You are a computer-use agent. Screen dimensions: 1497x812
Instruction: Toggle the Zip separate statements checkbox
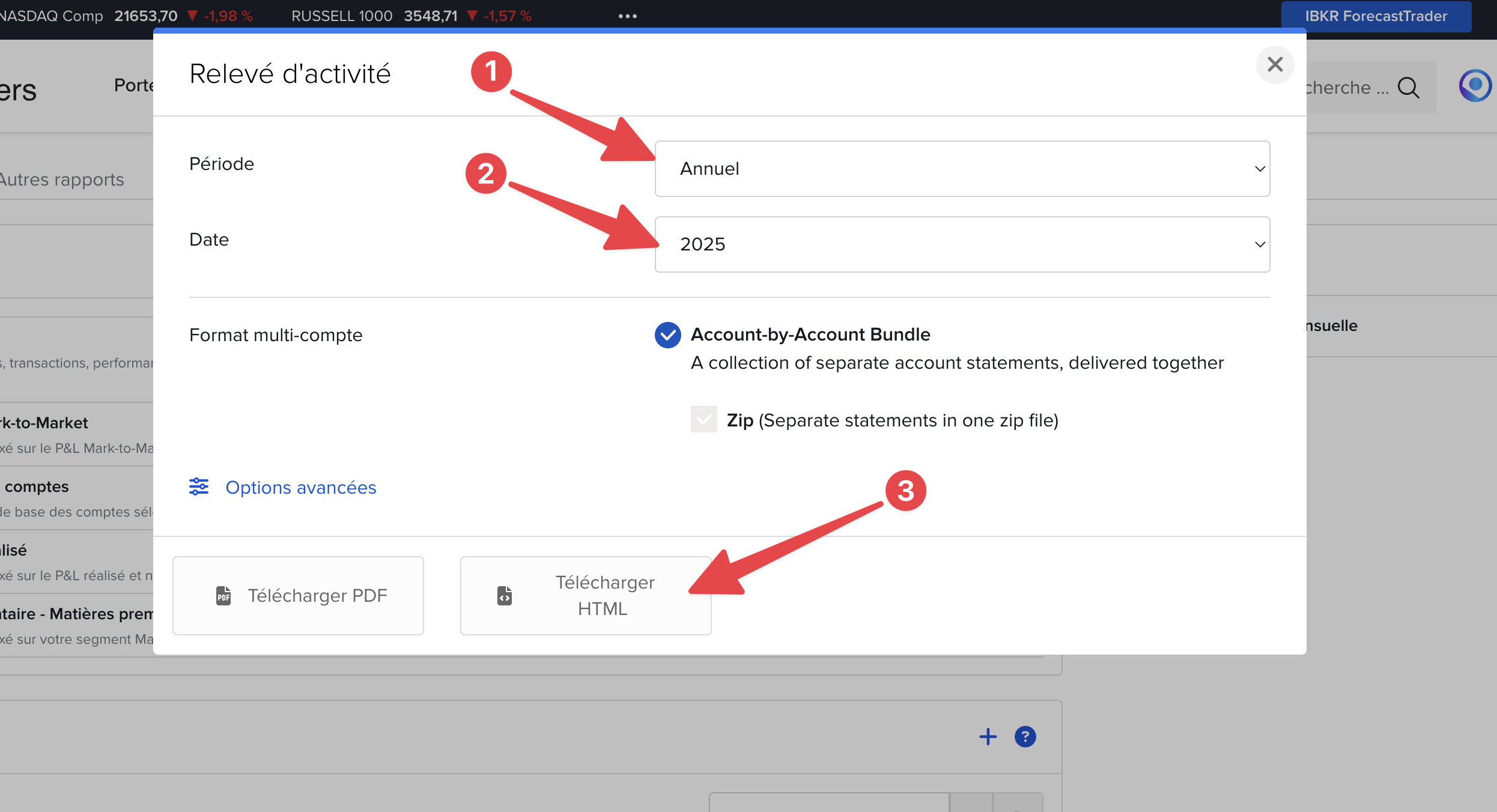[x=703, y=420]
